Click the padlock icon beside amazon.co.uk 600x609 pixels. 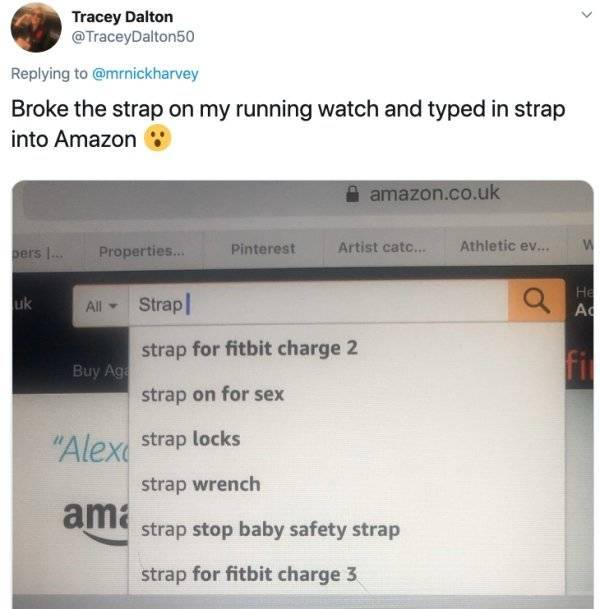pyautogui.click(x=352, y=193)
